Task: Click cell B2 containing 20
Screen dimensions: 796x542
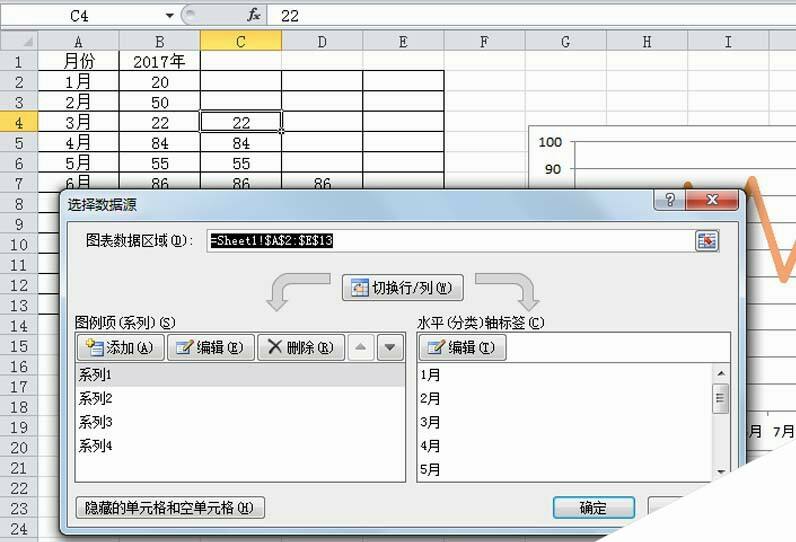Action: click(159, 82)
